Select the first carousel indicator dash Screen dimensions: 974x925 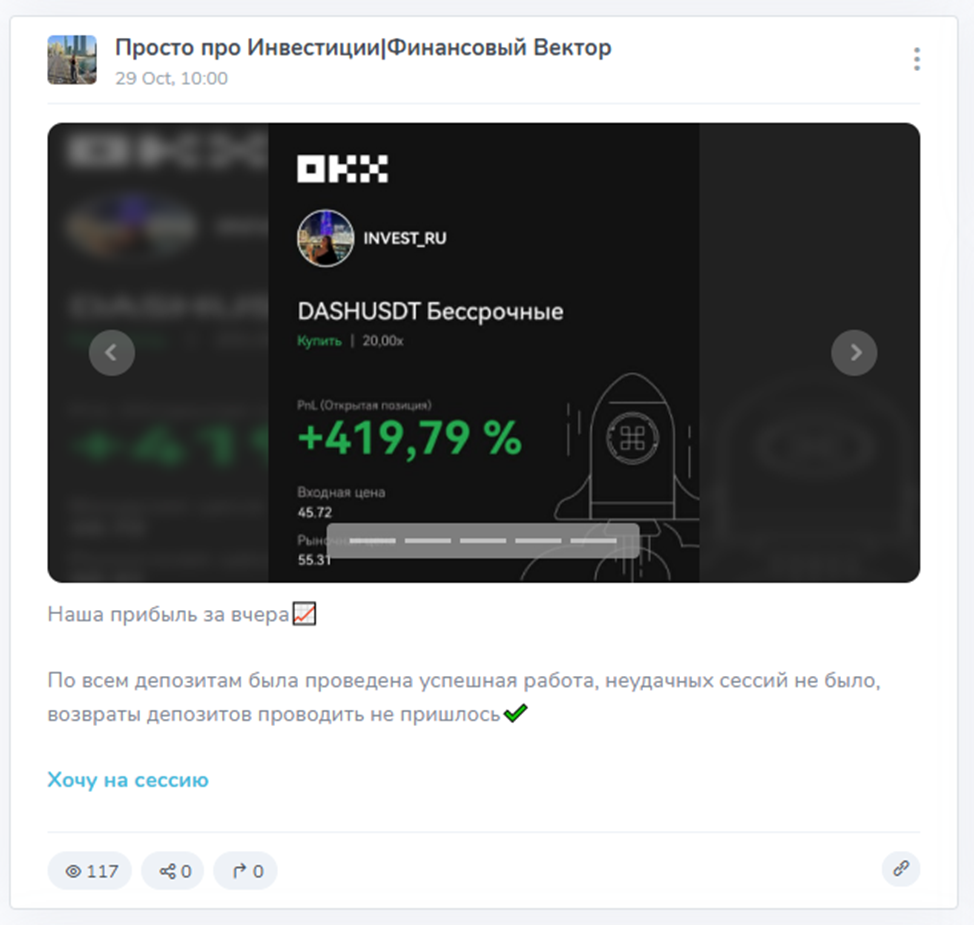coord(372,540)
